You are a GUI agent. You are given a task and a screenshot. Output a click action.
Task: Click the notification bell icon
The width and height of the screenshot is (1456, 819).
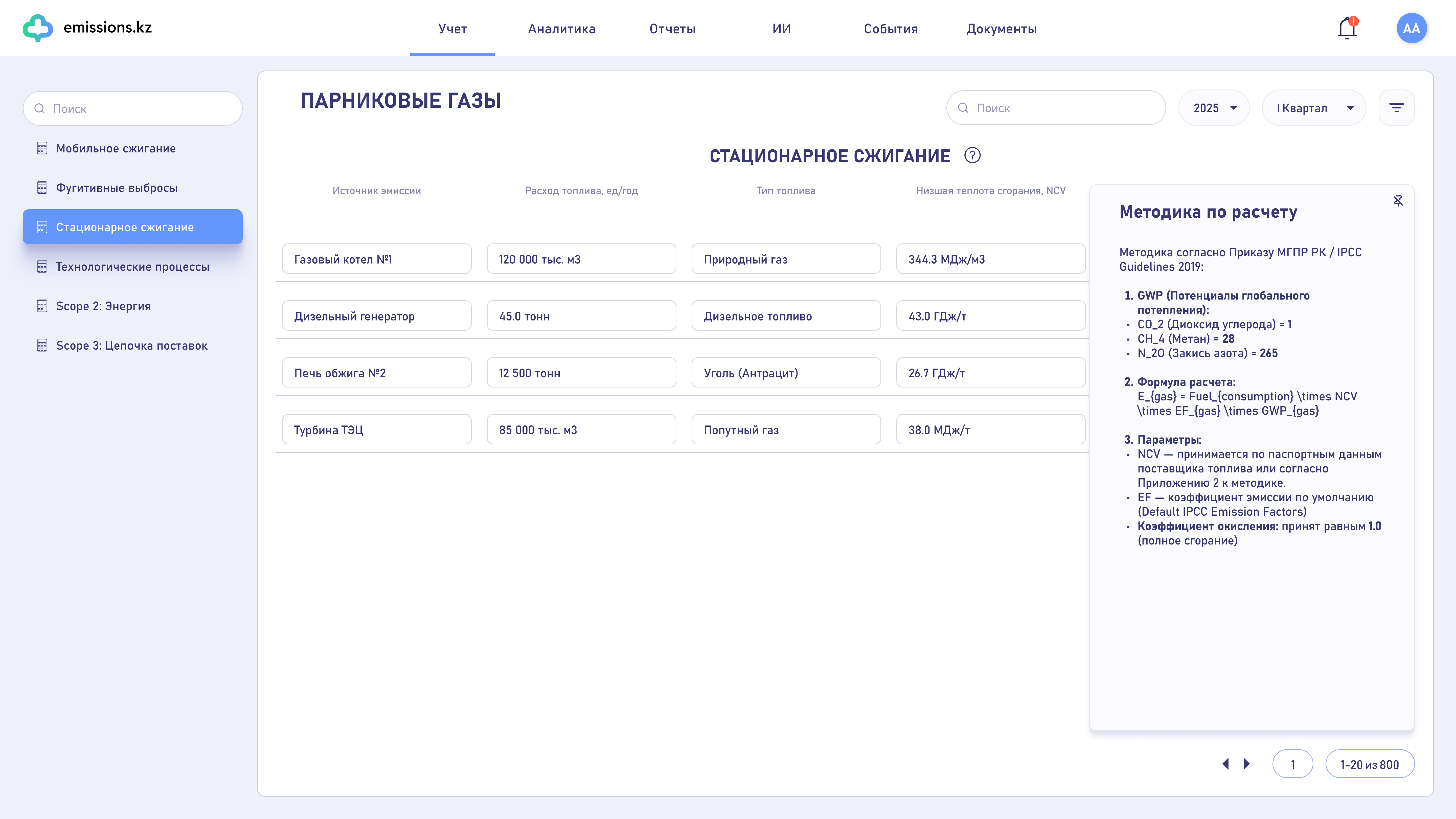[1347, 28]
